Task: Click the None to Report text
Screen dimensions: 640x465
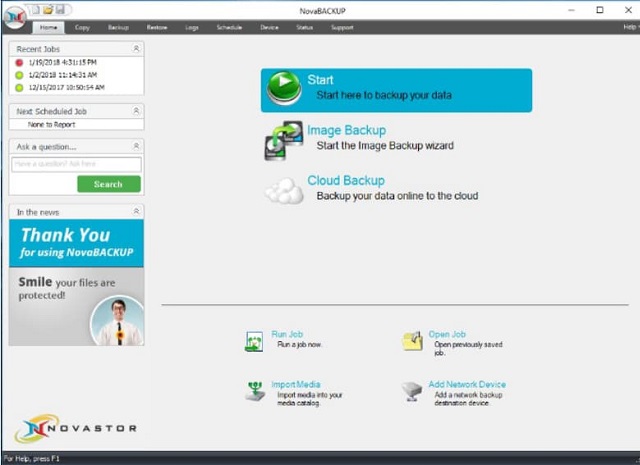Action: pyautogui.click(x=51, y=125)
